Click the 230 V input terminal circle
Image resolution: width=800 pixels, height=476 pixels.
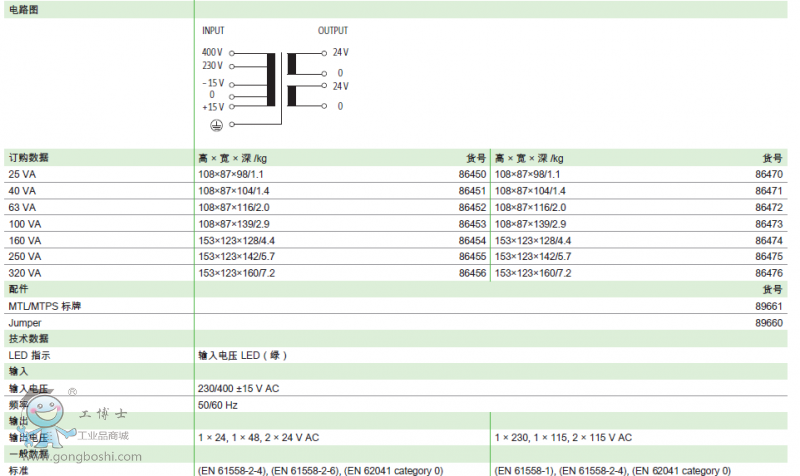tap(232, 65)
